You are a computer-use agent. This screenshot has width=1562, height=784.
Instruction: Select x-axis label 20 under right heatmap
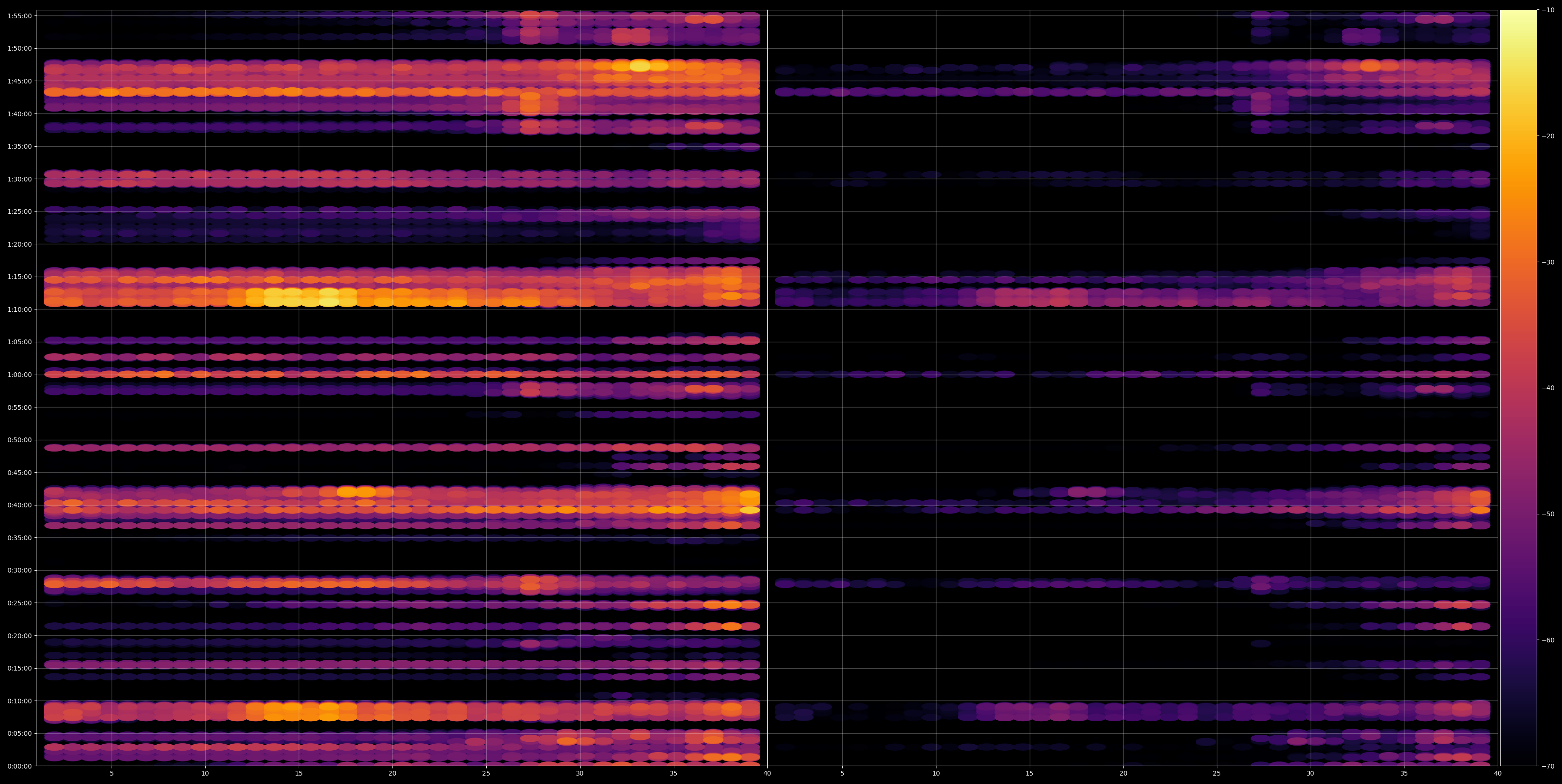tap(1123, 774)
